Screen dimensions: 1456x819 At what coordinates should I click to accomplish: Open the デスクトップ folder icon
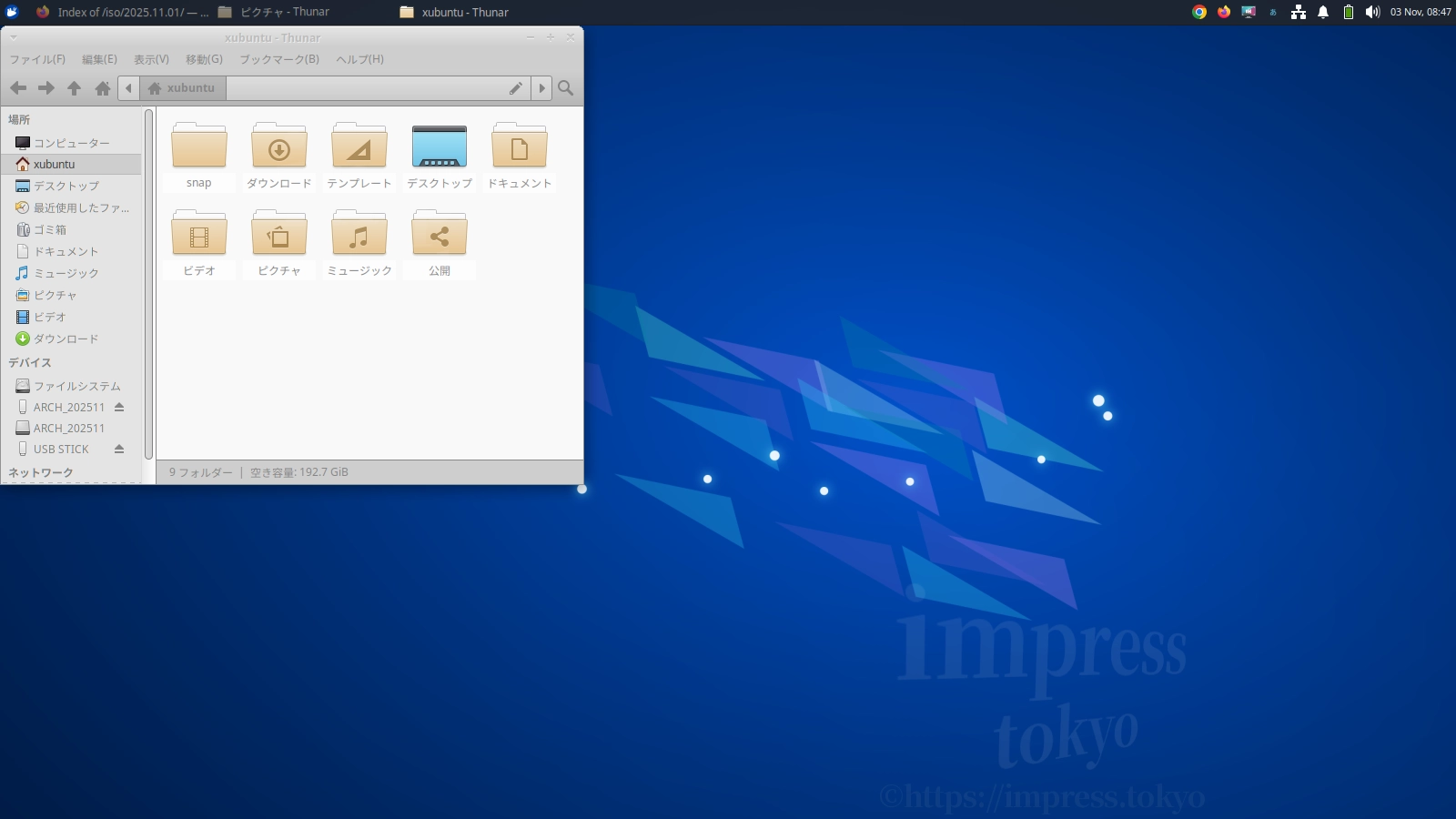[440, 155]
